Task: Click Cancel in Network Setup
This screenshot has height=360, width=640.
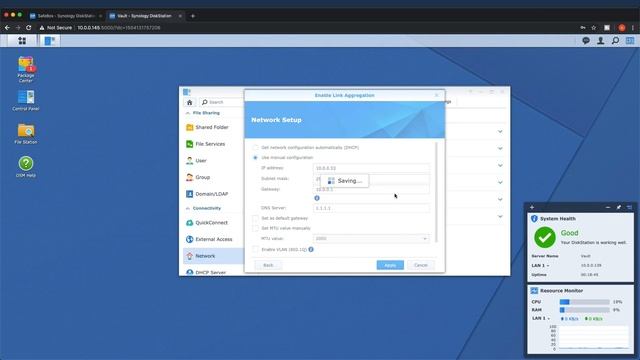Action: (421, 265)
